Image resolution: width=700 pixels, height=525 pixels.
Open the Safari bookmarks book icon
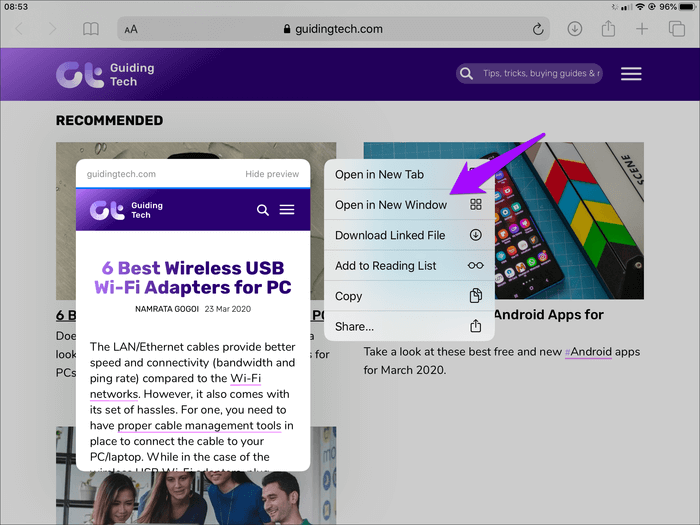pos(91,29)
